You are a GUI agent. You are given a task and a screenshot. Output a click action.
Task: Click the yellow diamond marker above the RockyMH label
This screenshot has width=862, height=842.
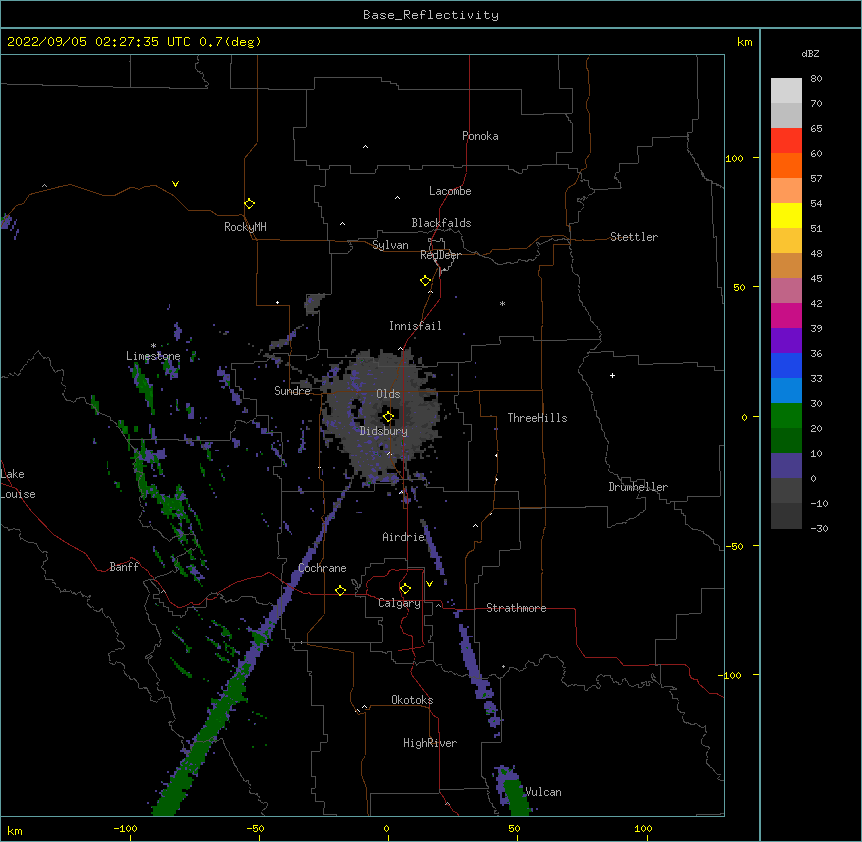click(249, 204)
